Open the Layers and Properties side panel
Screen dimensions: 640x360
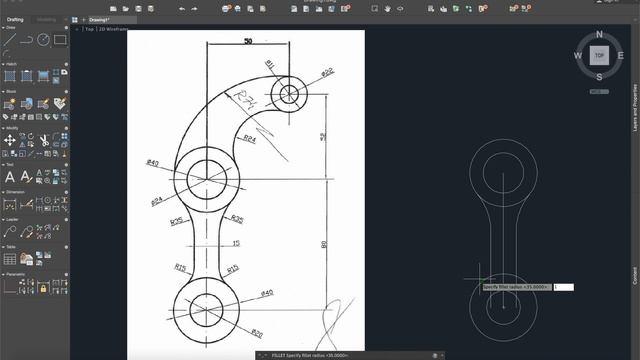click(x=635, y=108)
